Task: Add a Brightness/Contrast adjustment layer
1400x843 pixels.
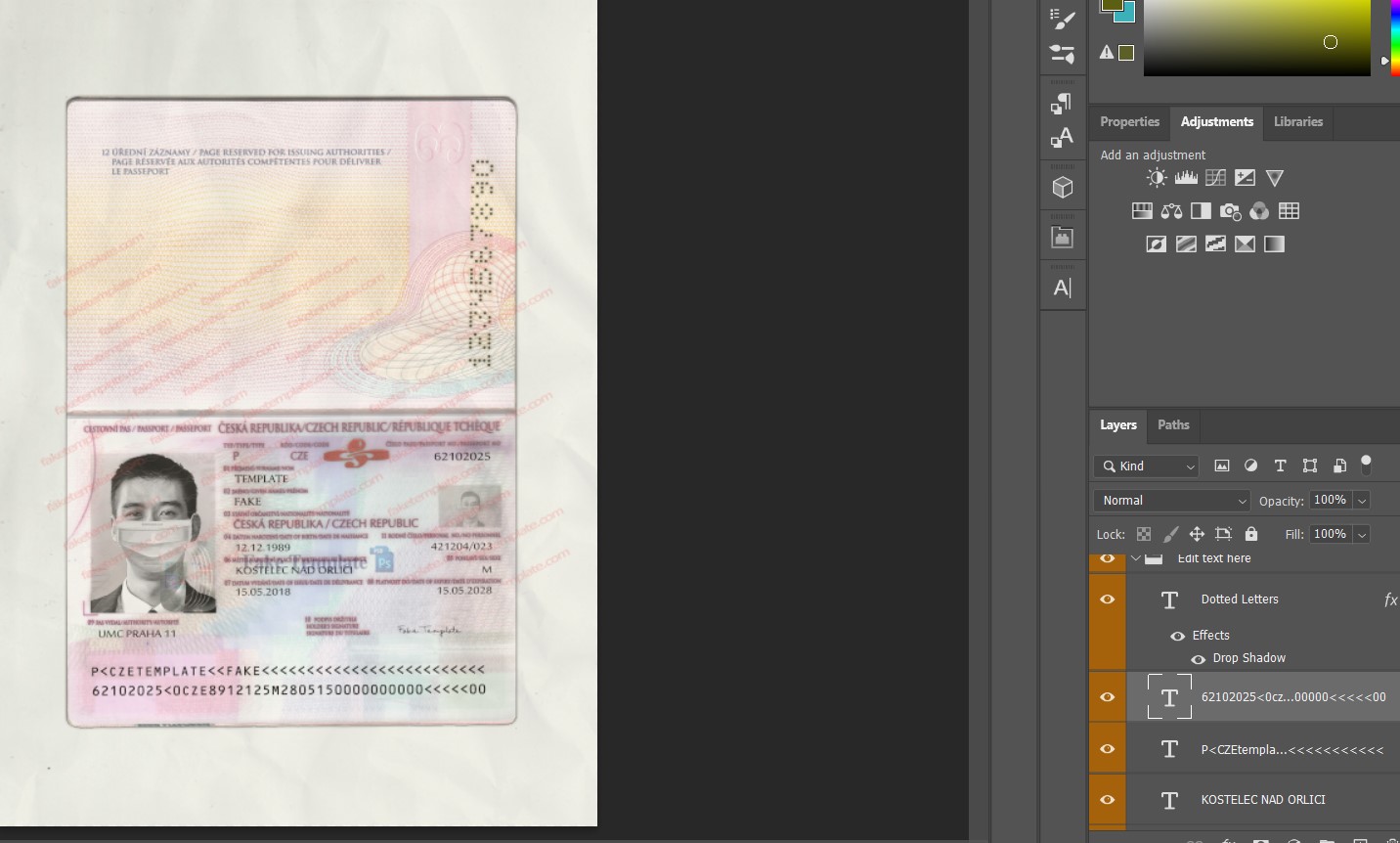Action: pos(1157,177)
